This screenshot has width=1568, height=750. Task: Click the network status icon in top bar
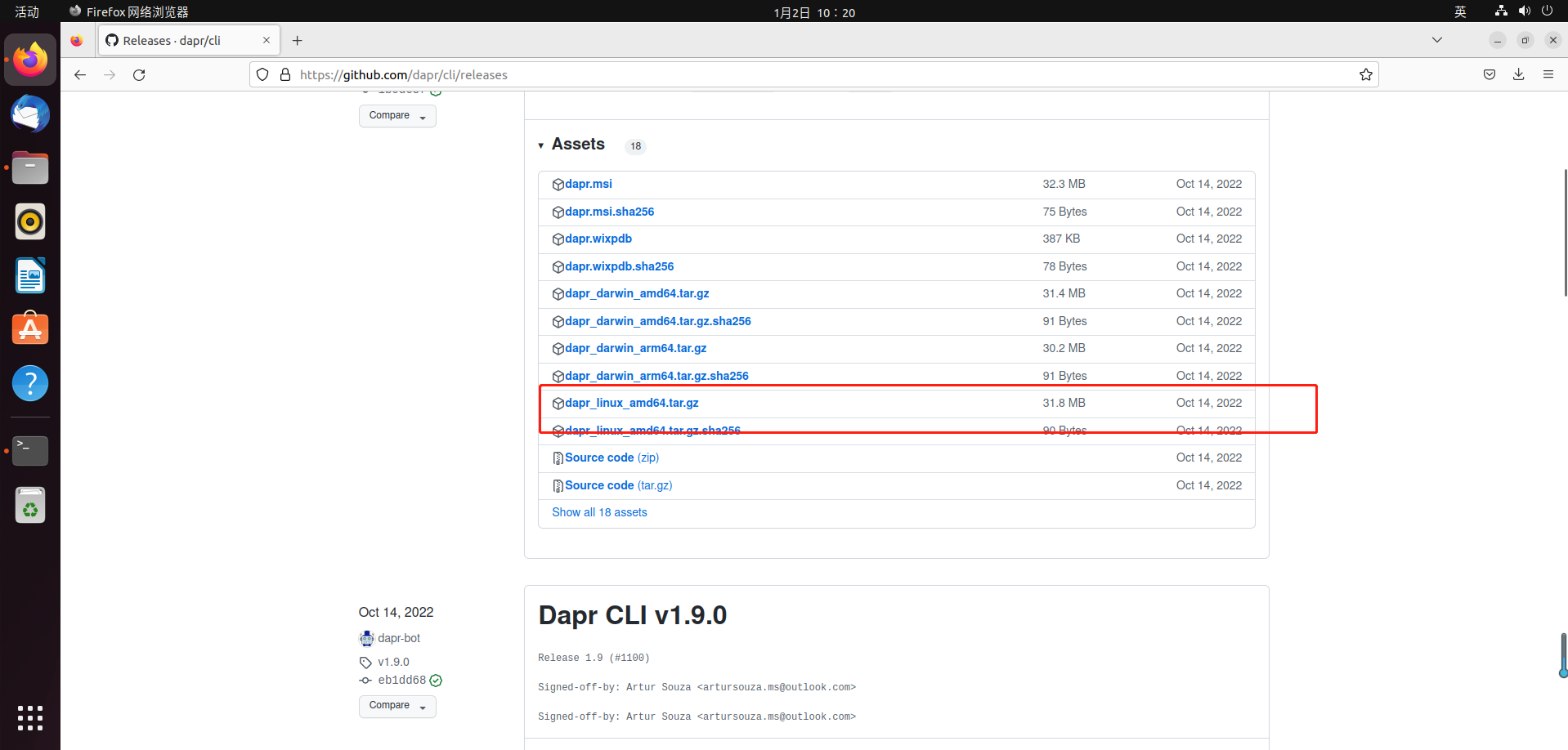pyautogui.click(x=1501, y=11)
